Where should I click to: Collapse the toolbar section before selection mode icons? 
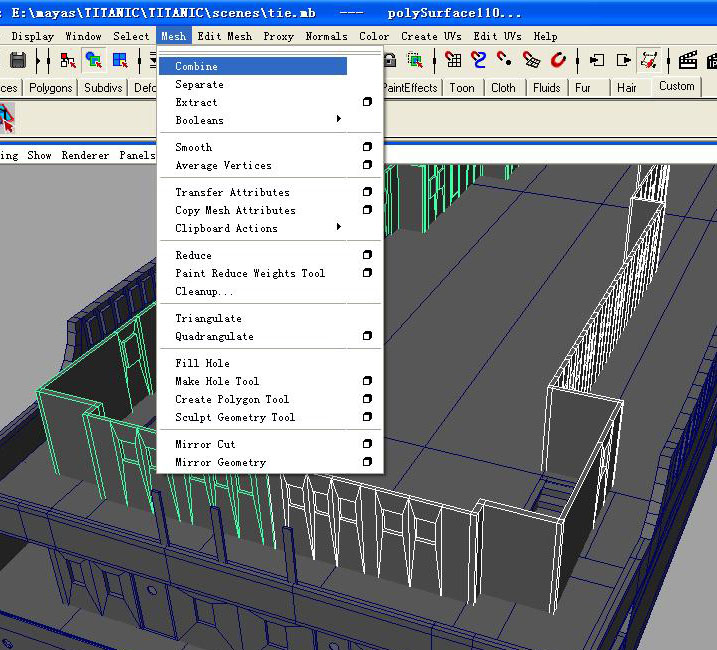(x=48, y=60)
